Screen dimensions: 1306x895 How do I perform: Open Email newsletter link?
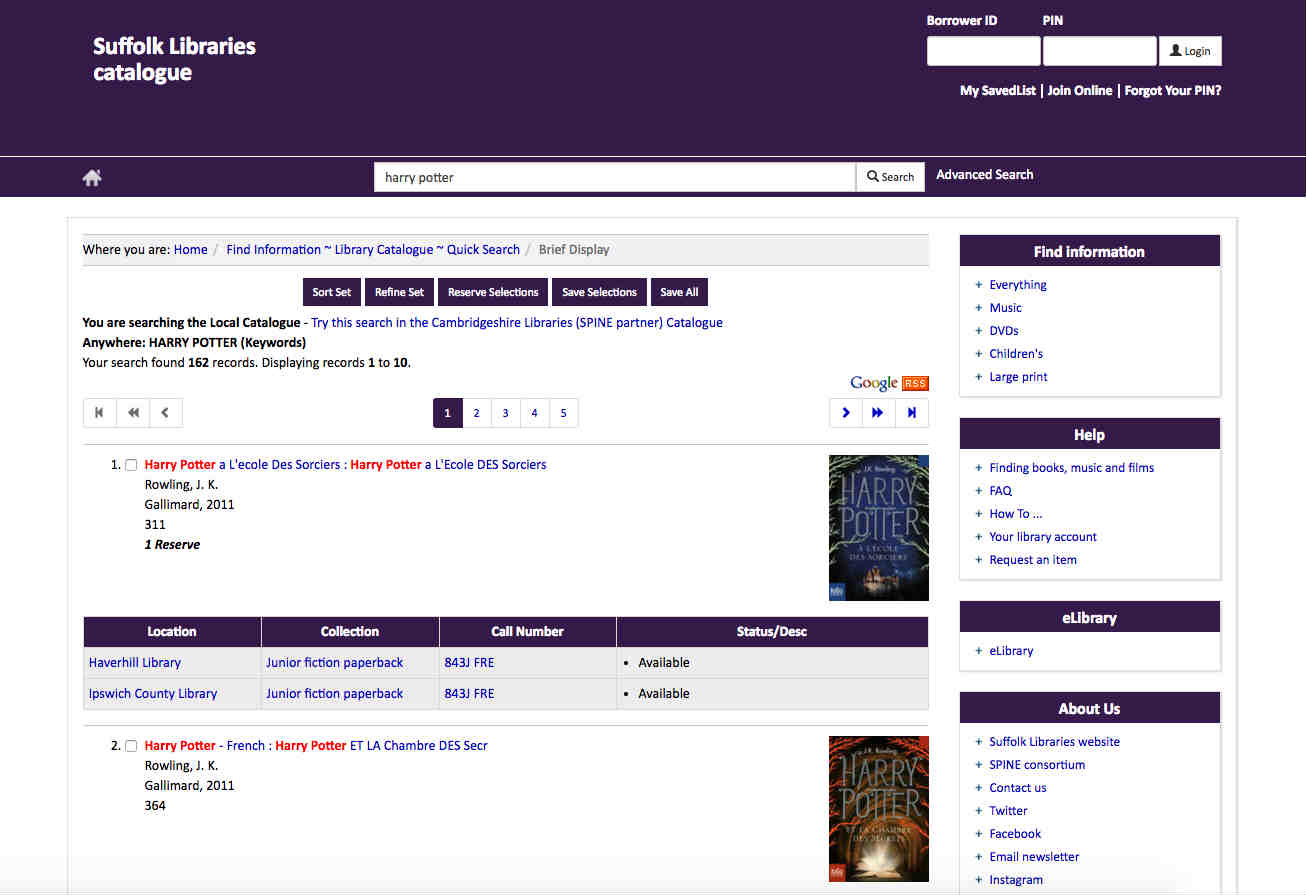pos(1034,857)
